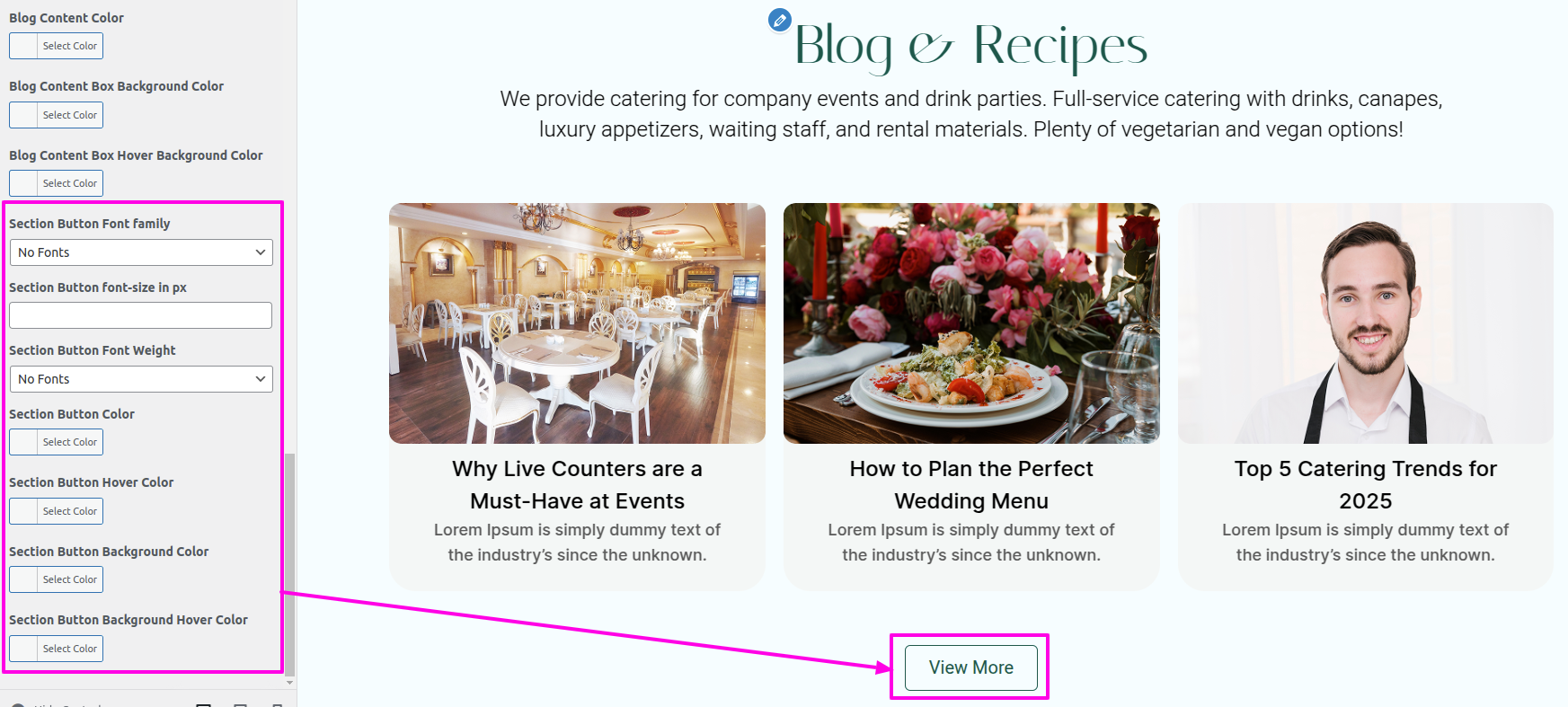1568x707 pixels.
Task: Open "How to Plan the Perfect Wedding Menu" title
Action: click(x=971, y=485)
